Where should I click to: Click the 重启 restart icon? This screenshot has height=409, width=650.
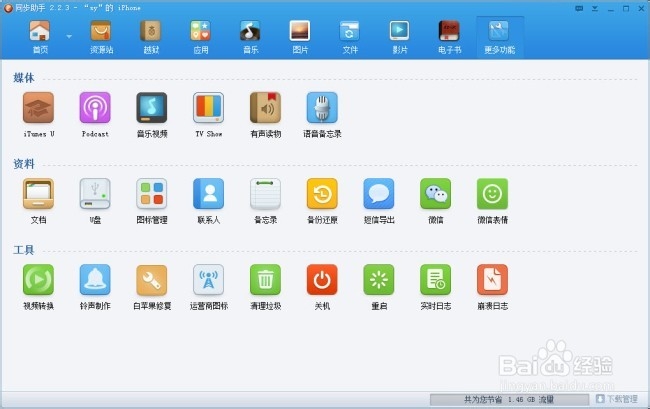(x=379, y=280)
